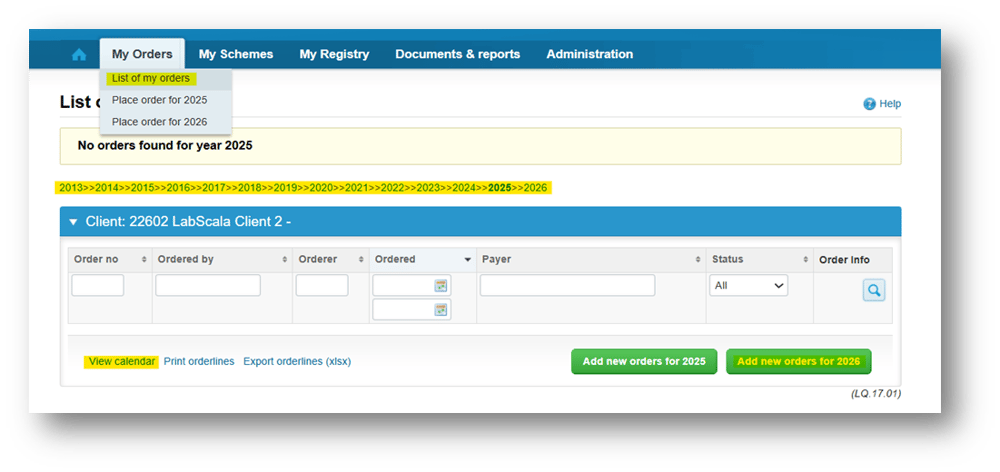
Task: Open the first Ordered date calendar picker
Action: tap(441, 286)
